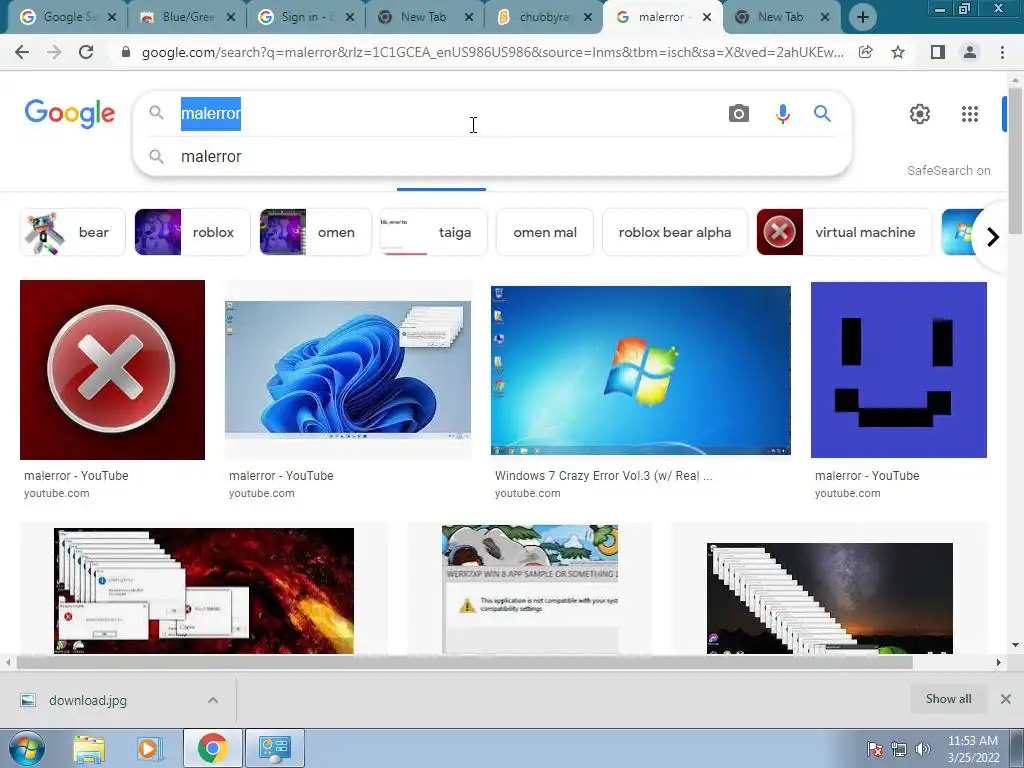Select the malerror search suggestion
Image resolution: width=1024 pixels, height=768 pixels.
coord(211,157)
